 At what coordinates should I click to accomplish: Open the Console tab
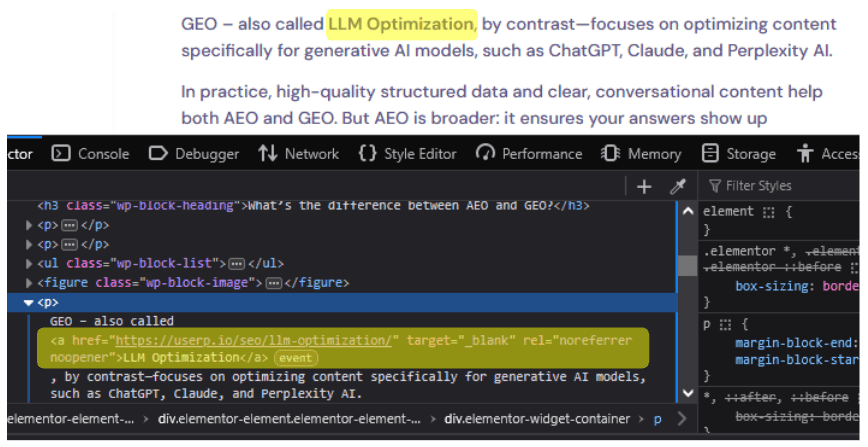91,154
